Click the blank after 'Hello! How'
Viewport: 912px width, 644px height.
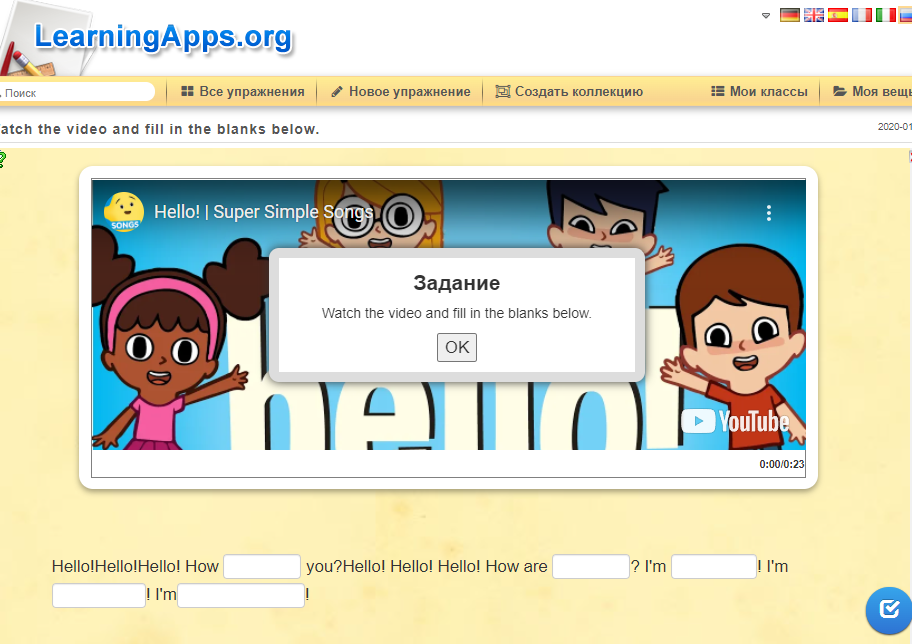click(x=262, y=567)
